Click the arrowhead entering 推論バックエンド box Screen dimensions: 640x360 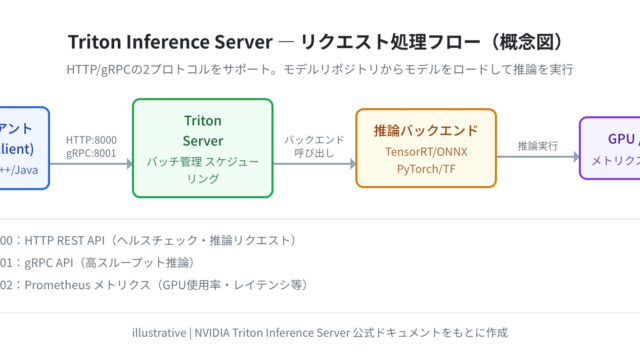353,164
